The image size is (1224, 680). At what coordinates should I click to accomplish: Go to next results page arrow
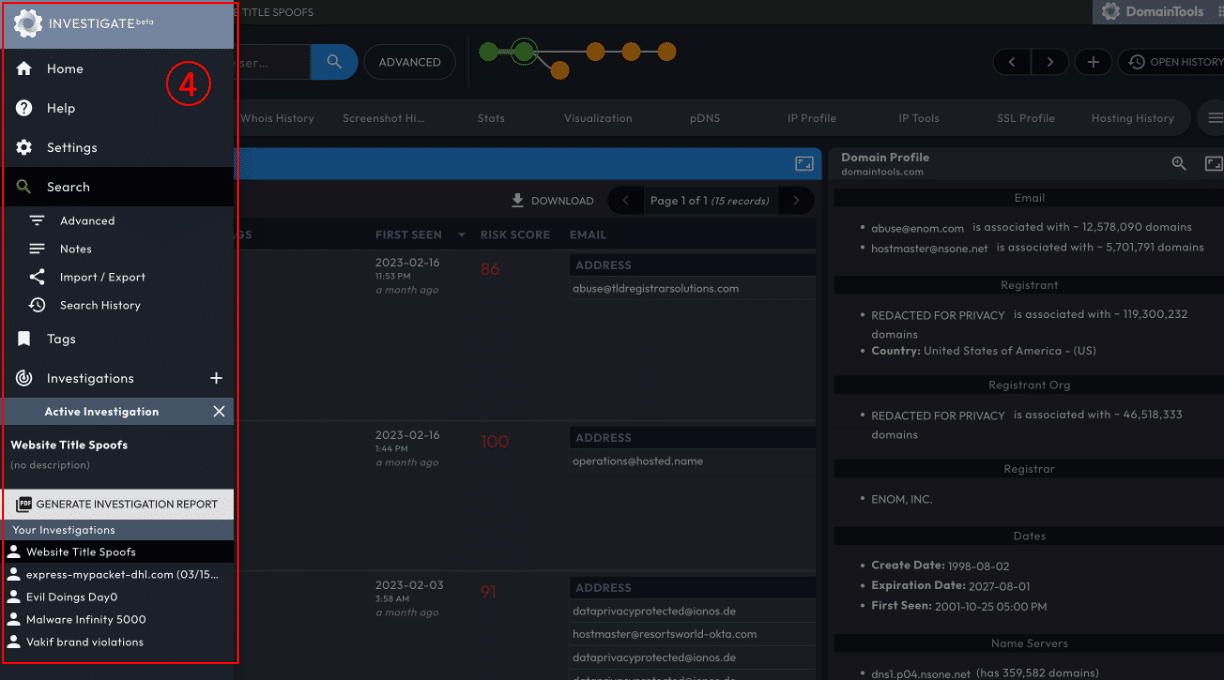point(796,200)
